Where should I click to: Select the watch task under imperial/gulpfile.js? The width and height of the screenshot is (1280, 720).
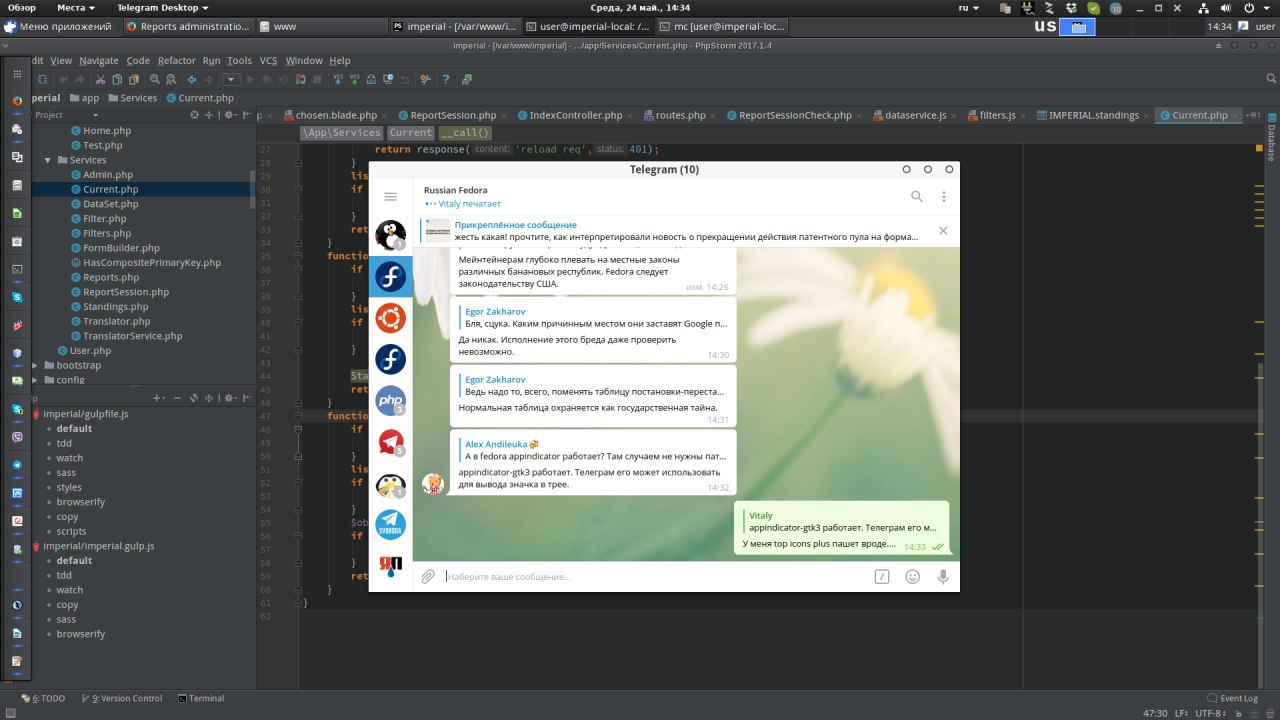(69, 458)
